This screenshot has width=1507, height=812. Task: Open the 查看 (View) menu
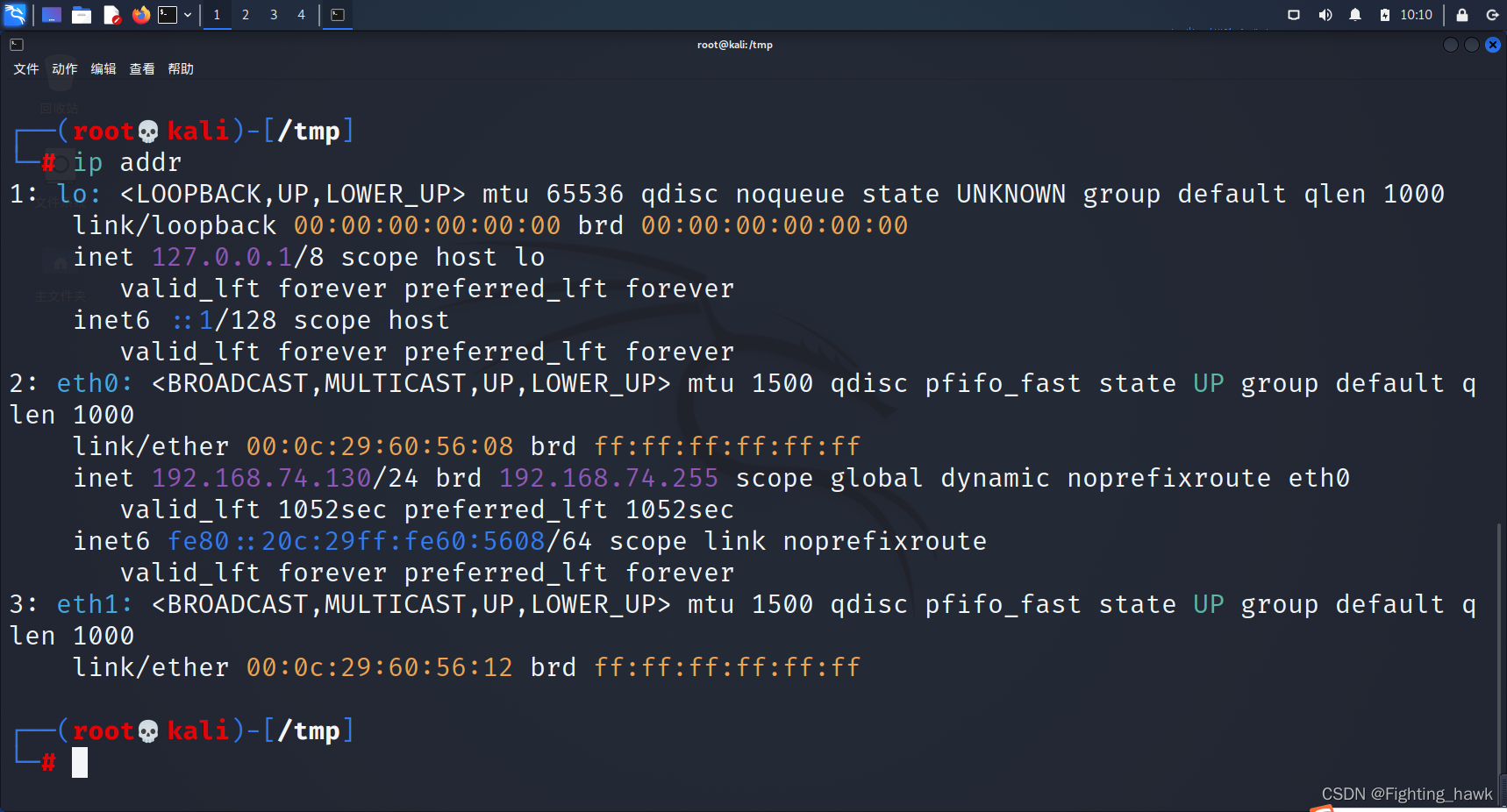pyautogui.click(x=142, y=69)
